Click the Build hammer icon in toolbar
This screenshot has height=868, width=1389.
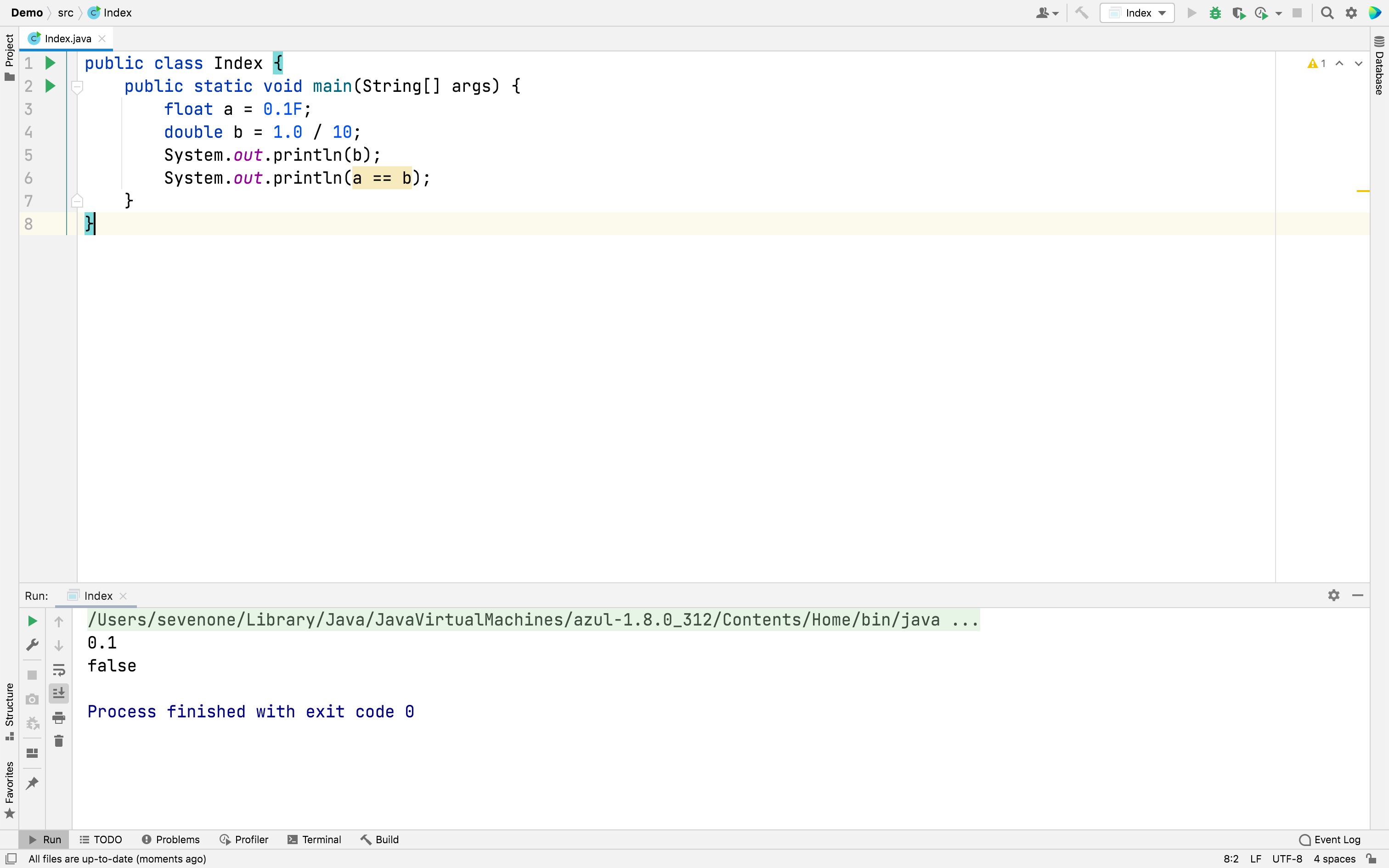(x=1081, y=13)
